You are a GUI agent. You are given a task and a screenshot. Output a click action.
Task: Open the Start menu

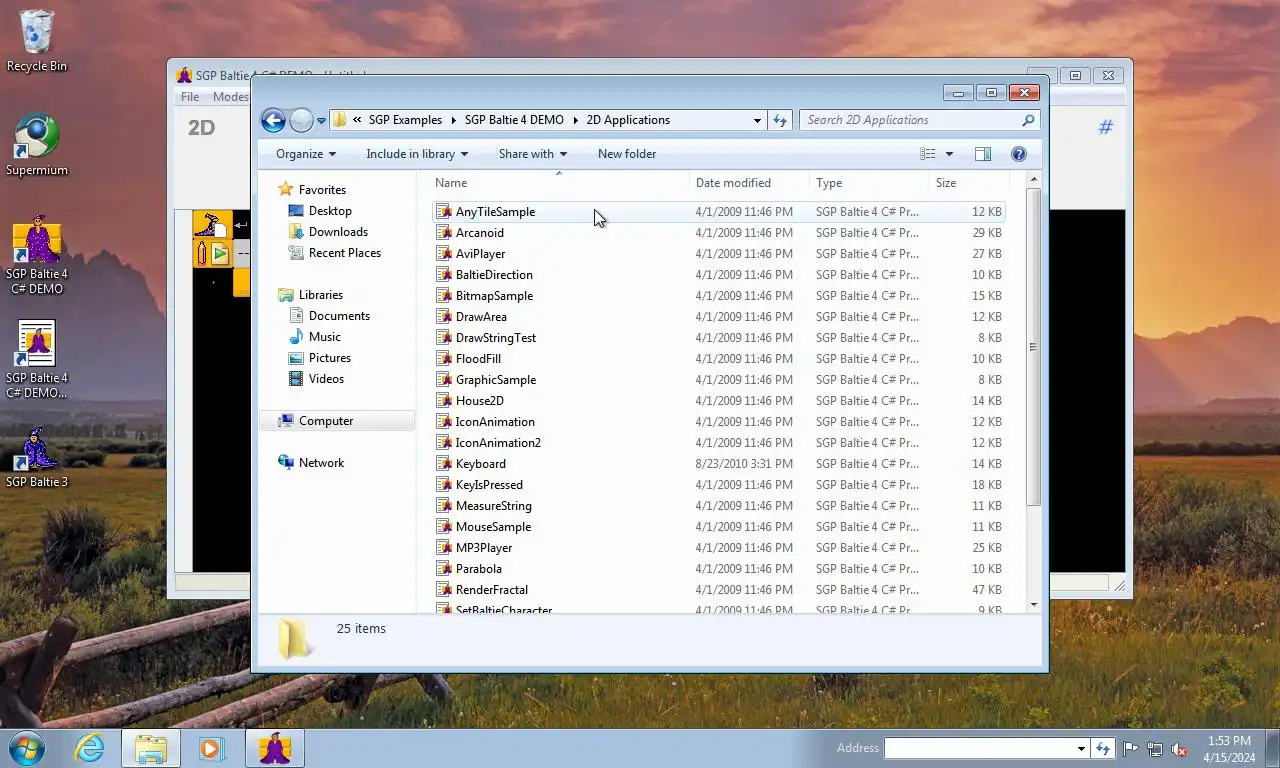pos(27,748)
